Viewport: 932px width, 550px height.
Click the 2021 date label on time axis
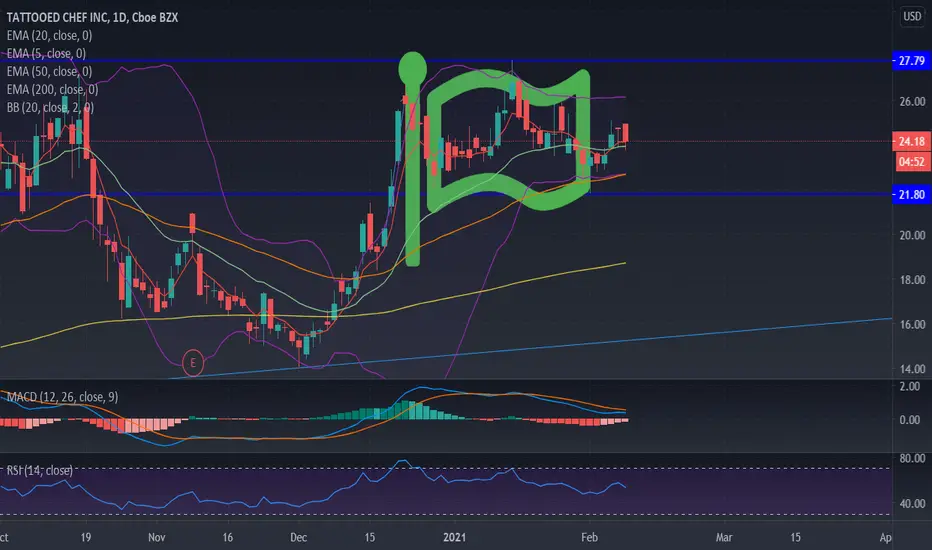tap(455, 538)
